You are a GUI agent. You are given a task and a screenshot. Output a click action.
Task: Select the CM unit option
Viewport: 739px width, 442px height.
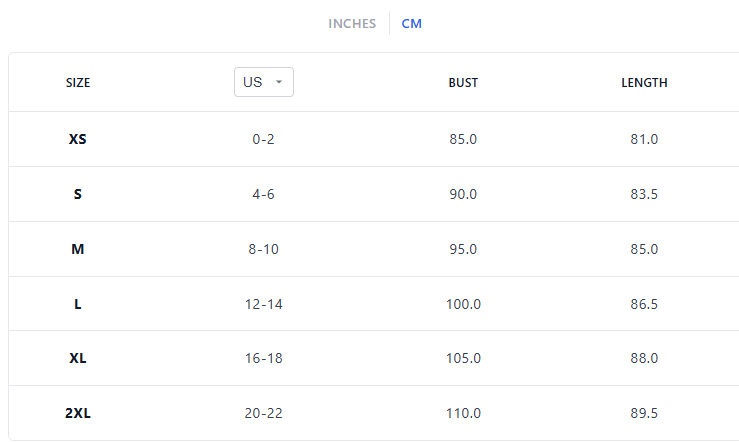click(412, 24)
